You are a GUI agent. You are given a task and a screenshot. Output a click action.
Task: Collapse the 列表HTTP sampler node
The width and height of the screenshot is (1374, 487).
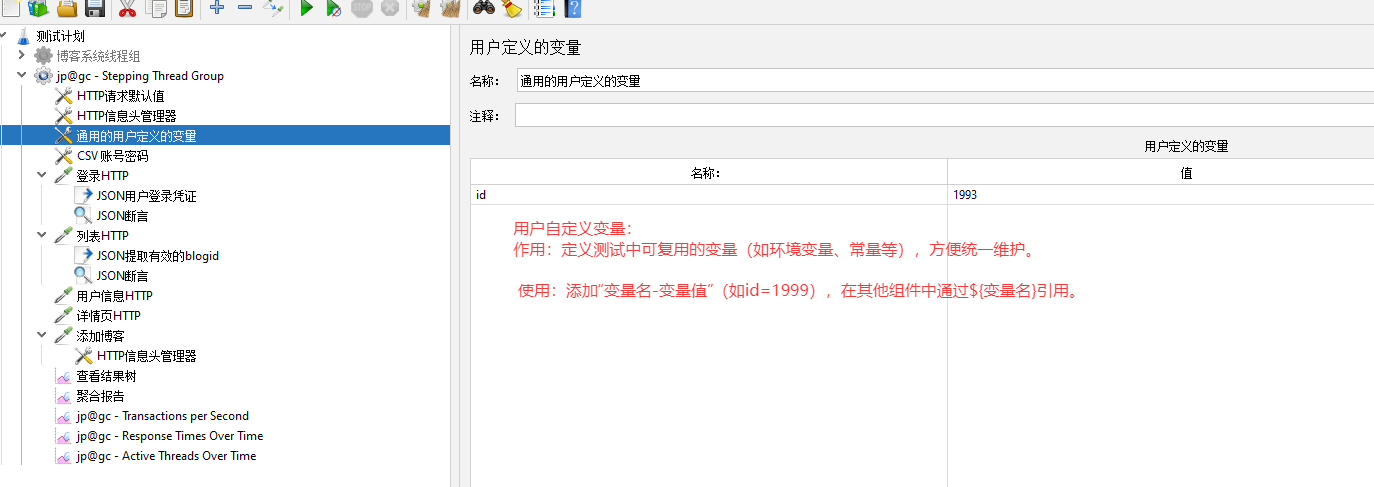[42, 235]
